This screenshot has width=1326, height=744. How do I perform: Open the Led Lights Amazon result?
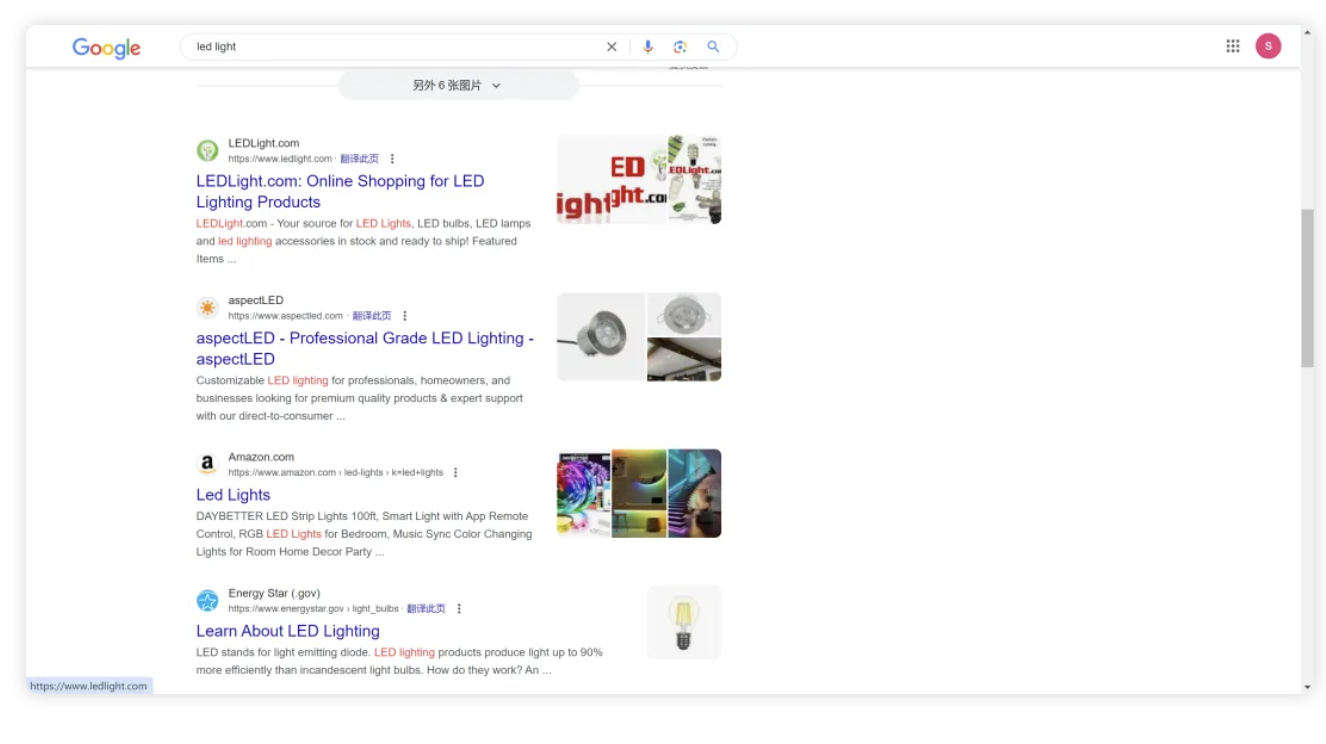233,495
